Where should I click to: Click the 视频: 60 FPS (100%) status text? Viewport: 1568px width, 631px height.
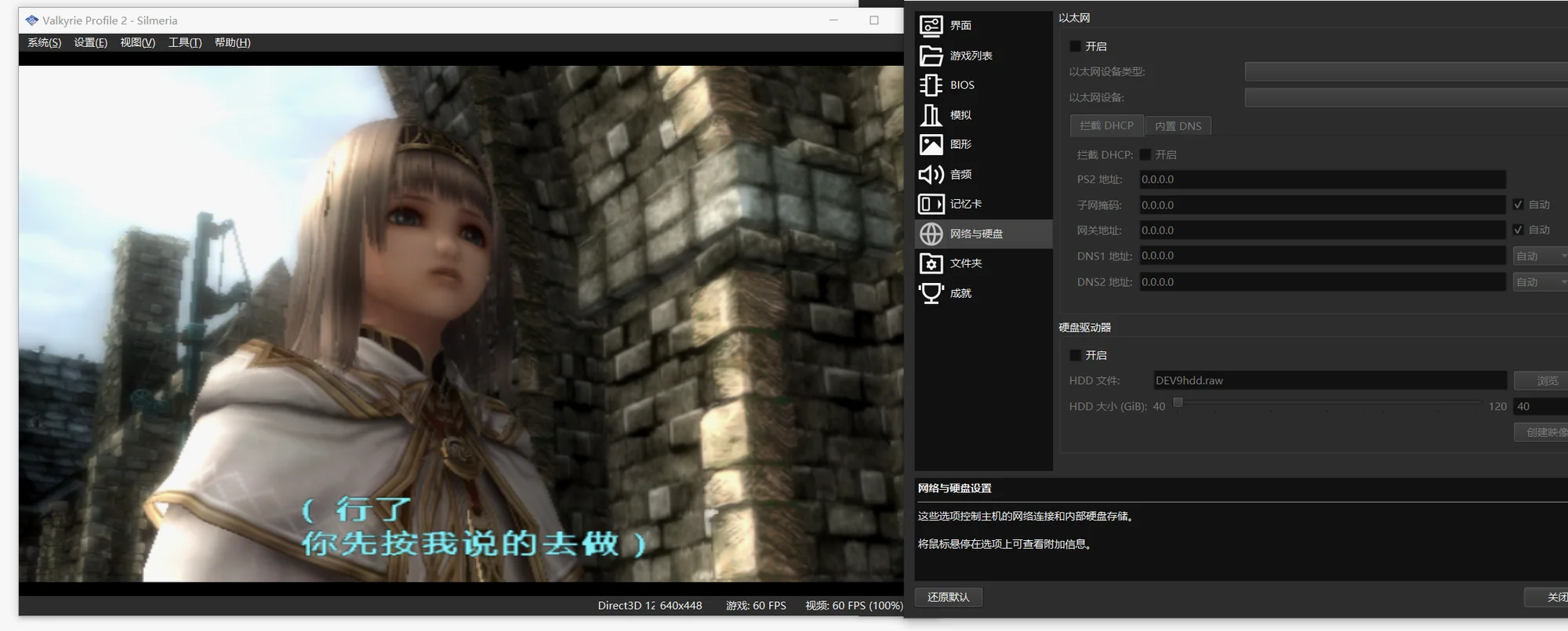854,606
